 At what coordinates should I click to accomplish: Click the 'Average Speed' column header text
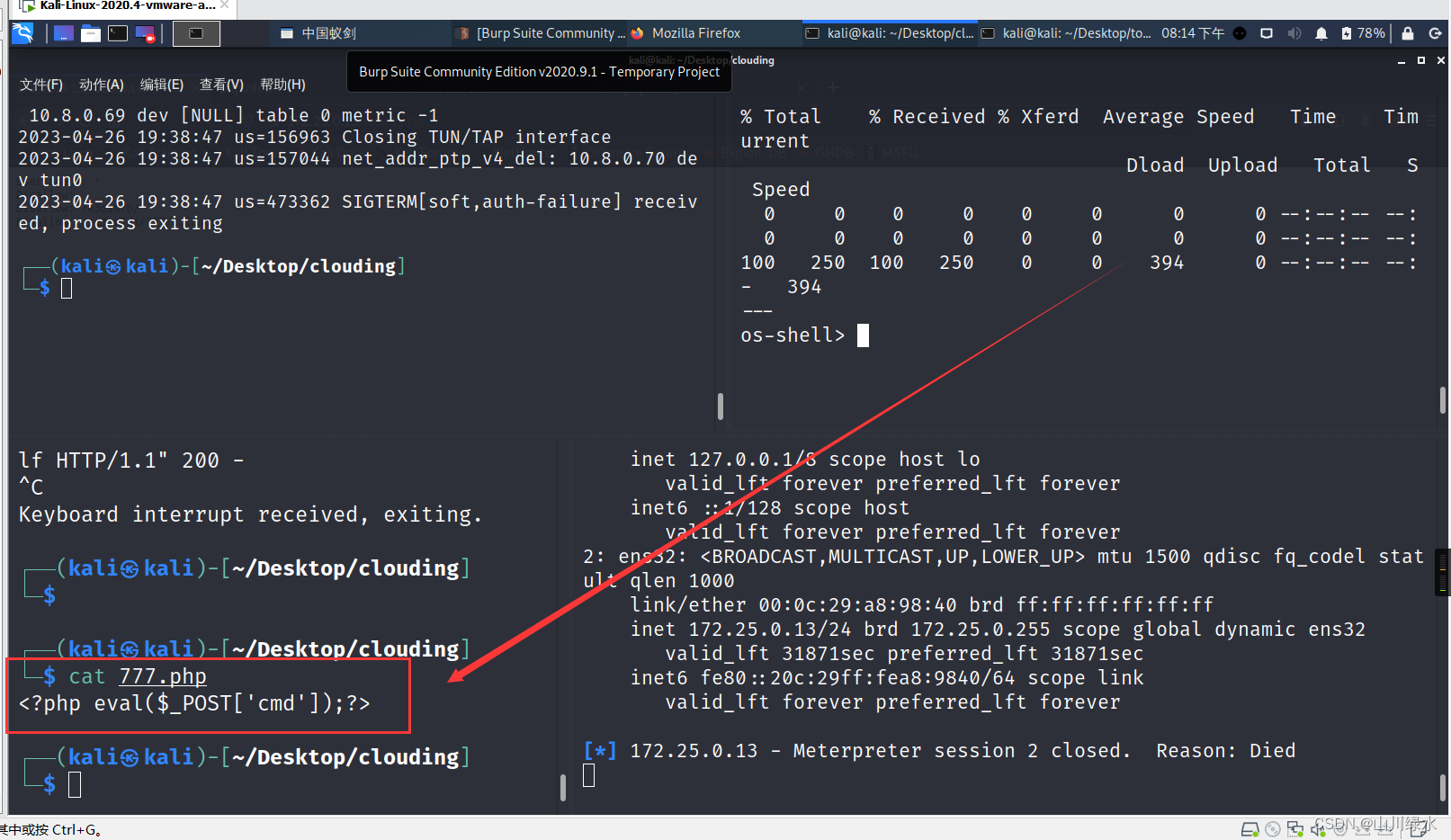tap(1178, 117)
